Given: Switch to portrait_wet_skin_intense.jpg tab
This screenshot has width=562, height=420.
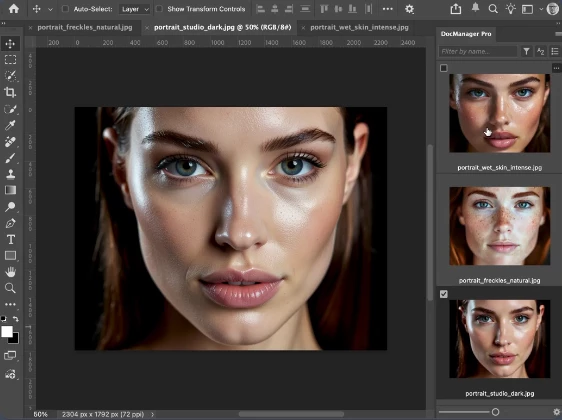Looking at the screenshot, I should tap(359, 27).
